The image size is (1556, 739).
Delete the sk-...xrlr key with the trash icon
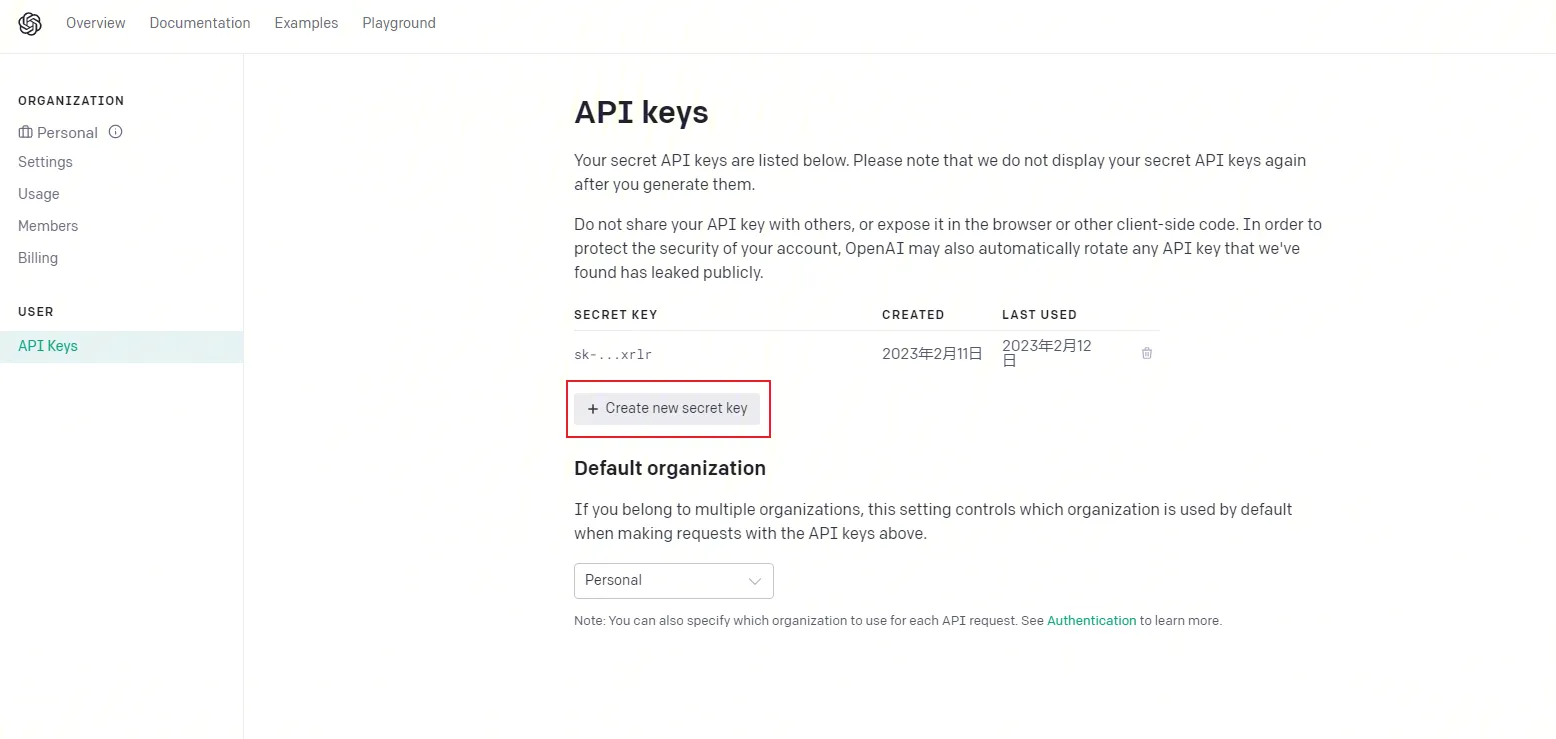tap(1147, 353)
